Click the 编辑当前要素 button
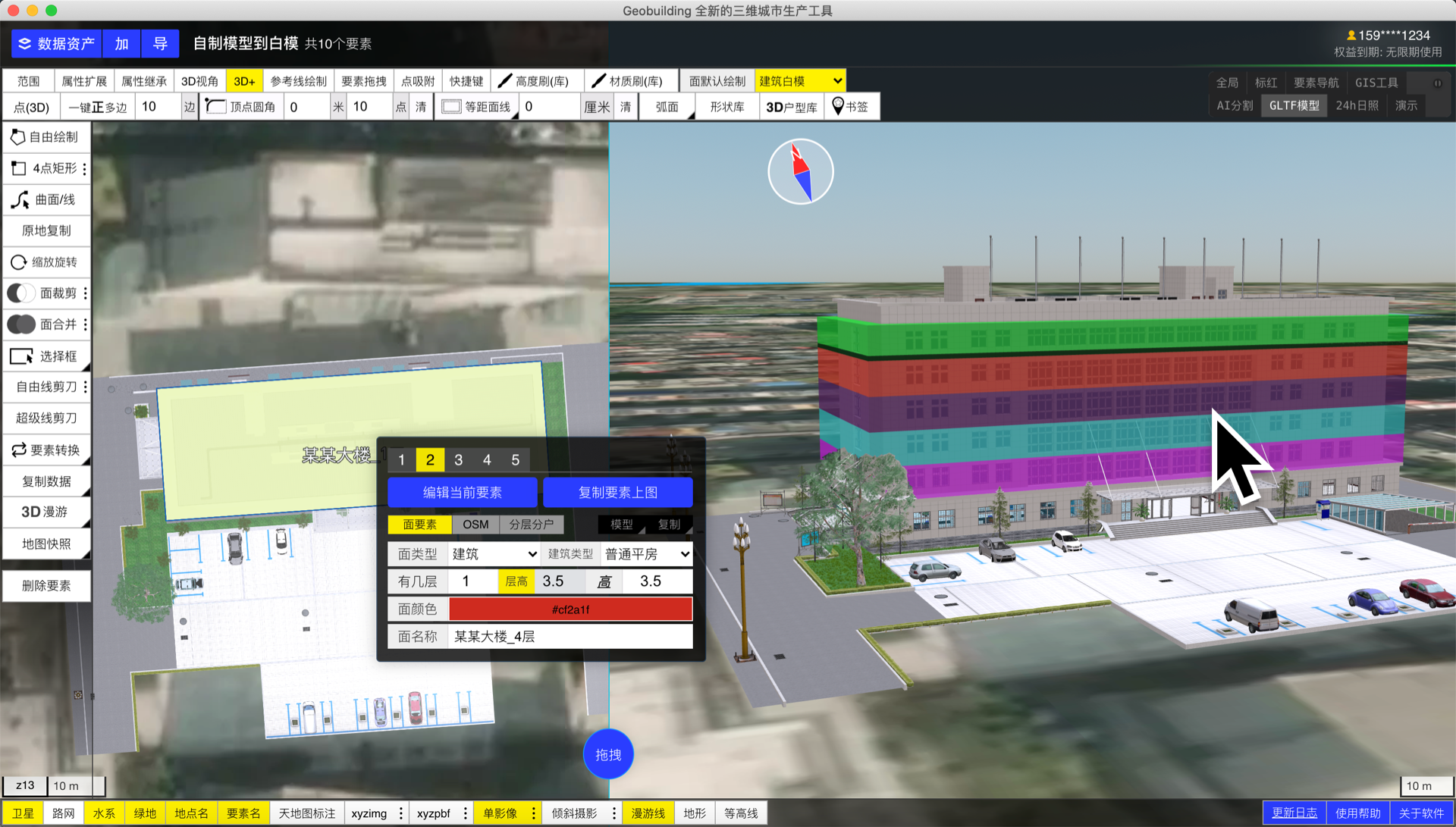Screen dimensions: 1456x827 point(462,493)
